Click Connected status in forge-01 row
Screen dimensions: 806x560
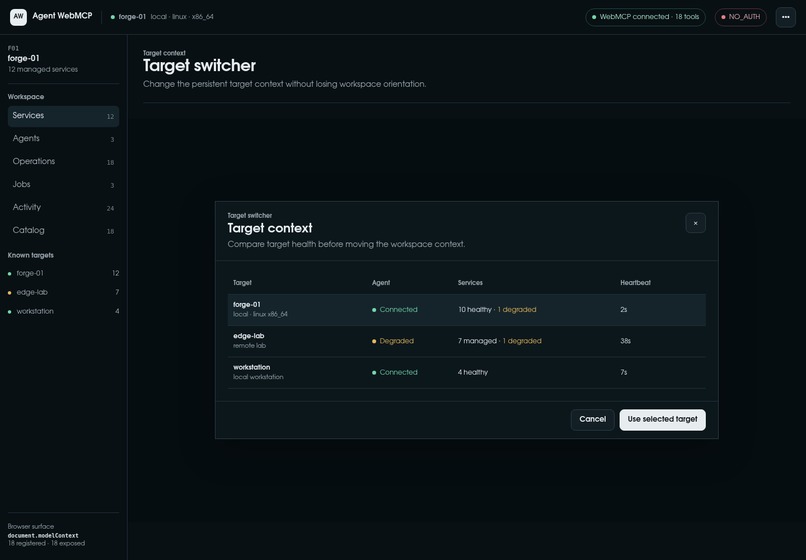coord(395,310)
